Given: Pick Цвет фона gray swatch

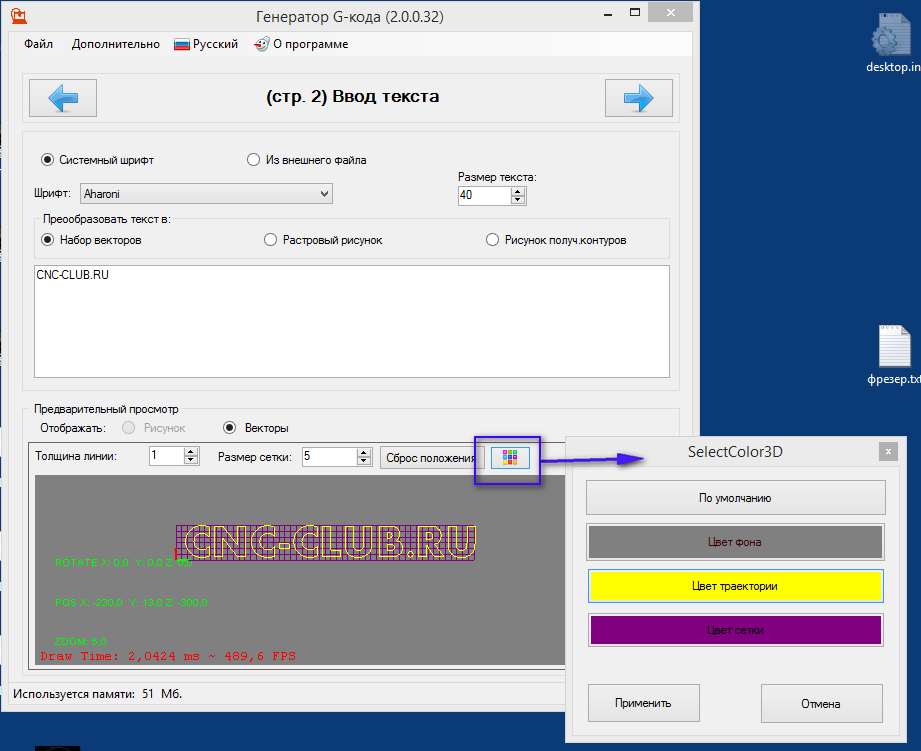Looking at the screenshot, I should [x=735, y=542].
